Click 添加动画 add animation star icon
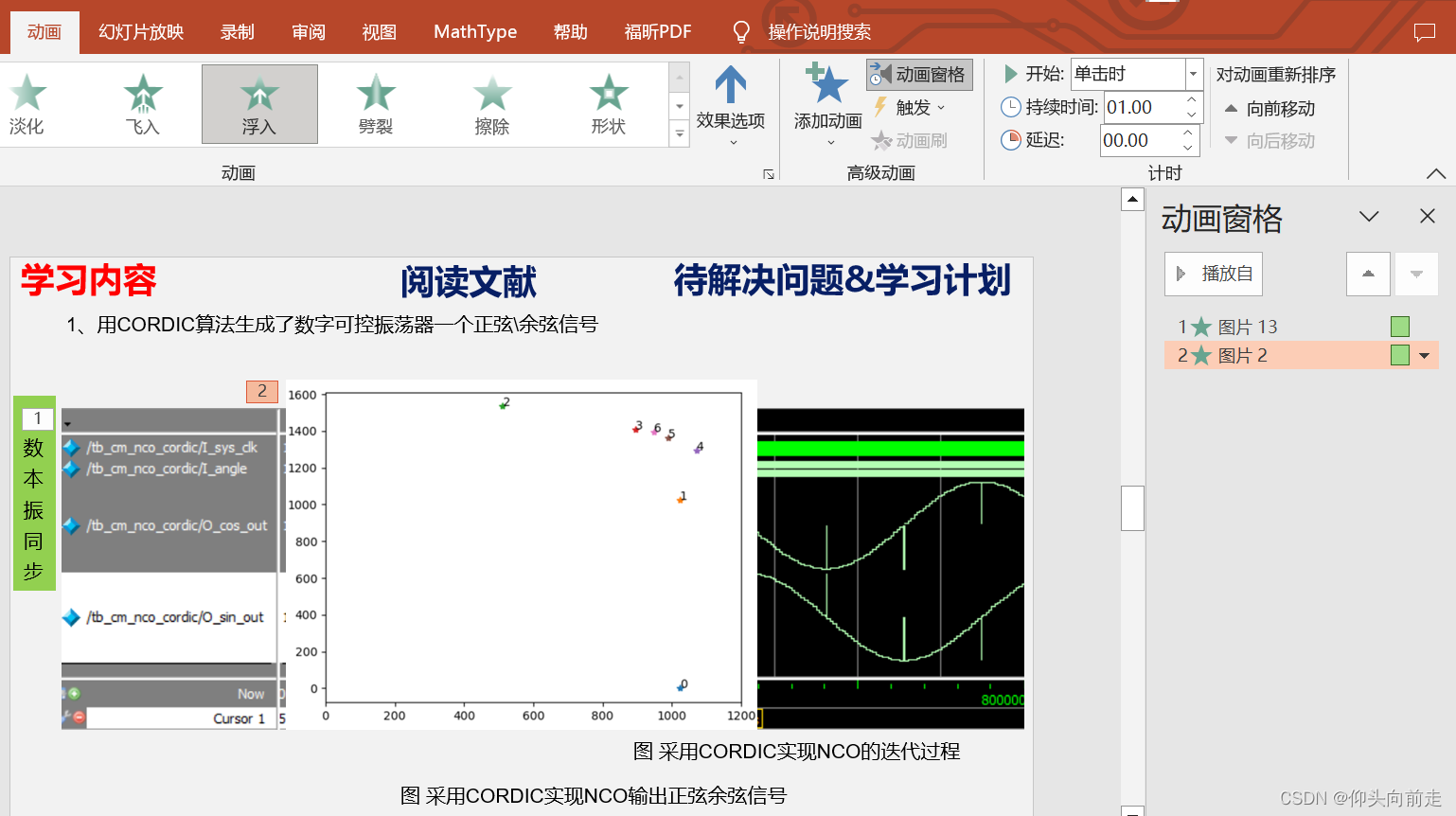Screen dimensions: 1456x816 (826, 83)
